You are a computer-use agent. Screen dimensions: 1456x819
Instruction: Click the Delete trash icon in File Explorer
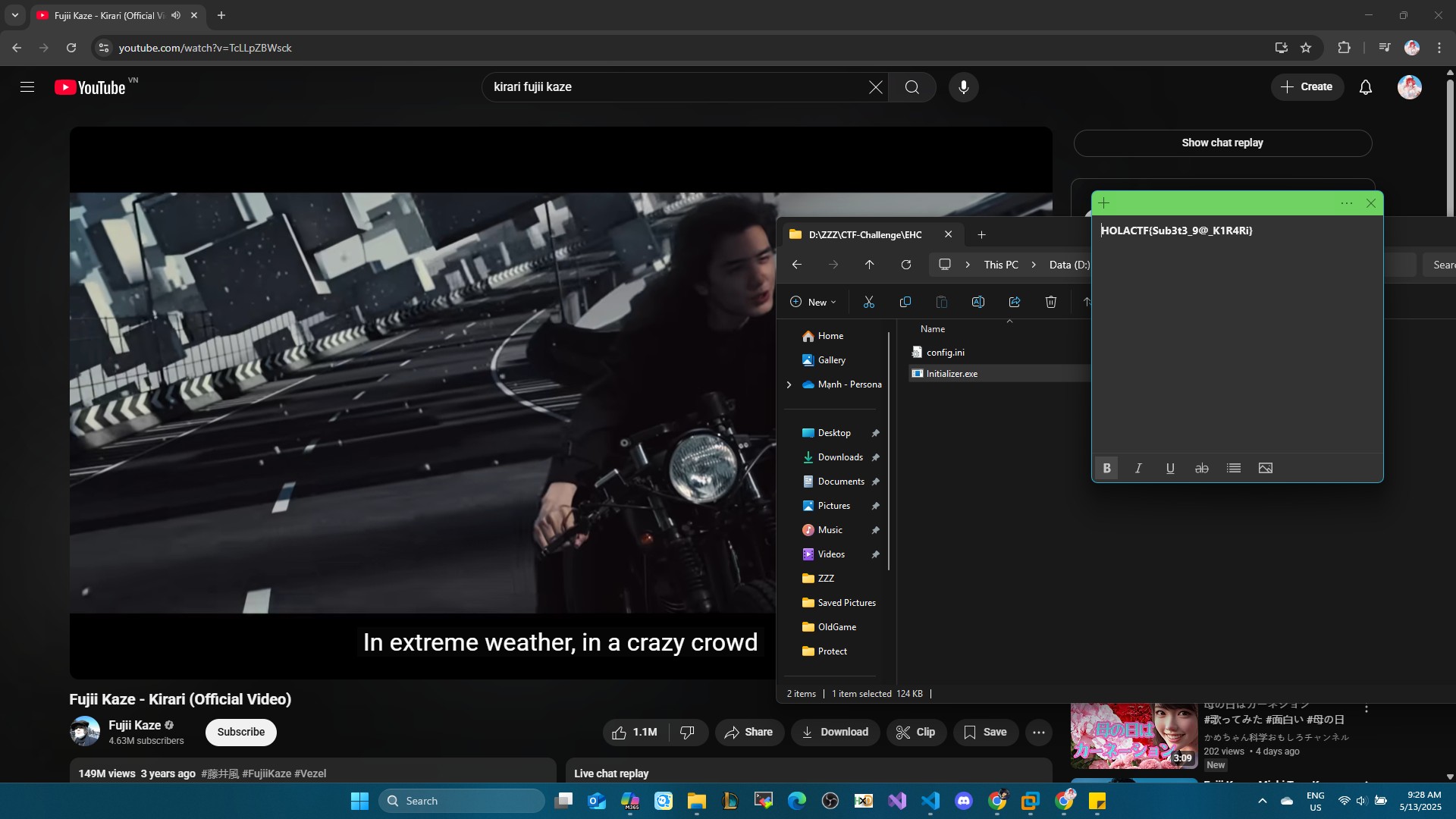(x=1050, y=302)
